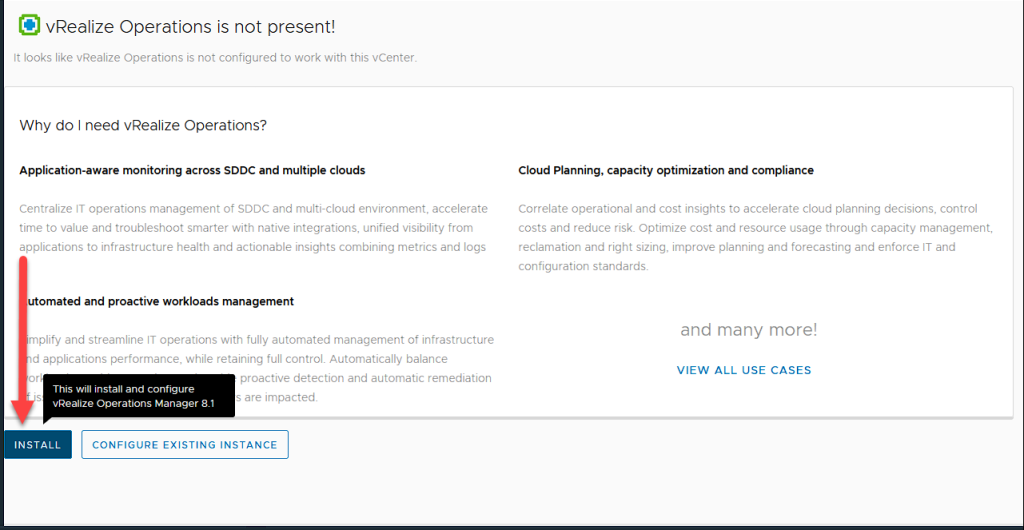Click the green vRealize Operations logo icon

29,25
